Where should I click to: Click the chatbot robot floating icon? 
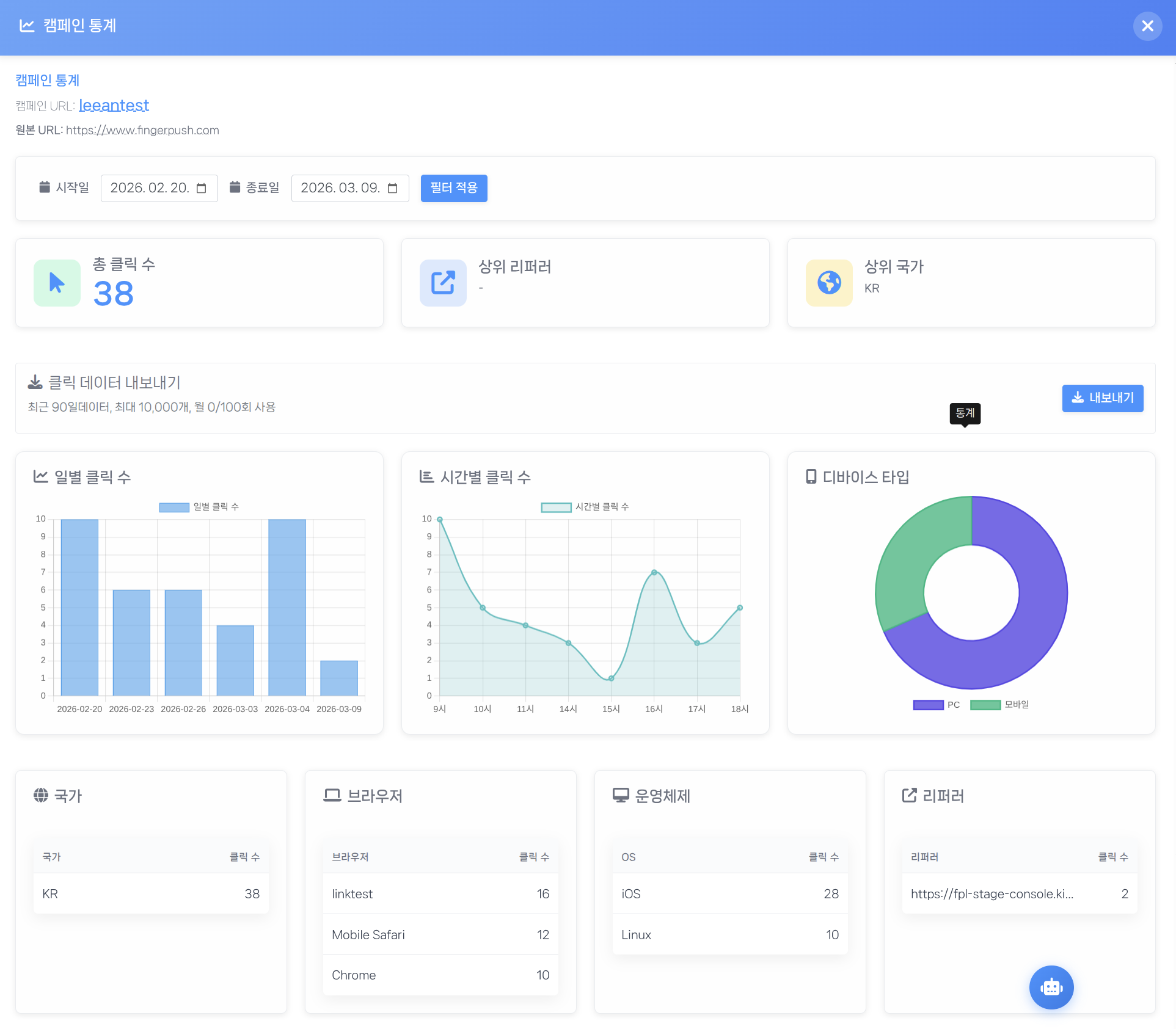(1051, 987)
